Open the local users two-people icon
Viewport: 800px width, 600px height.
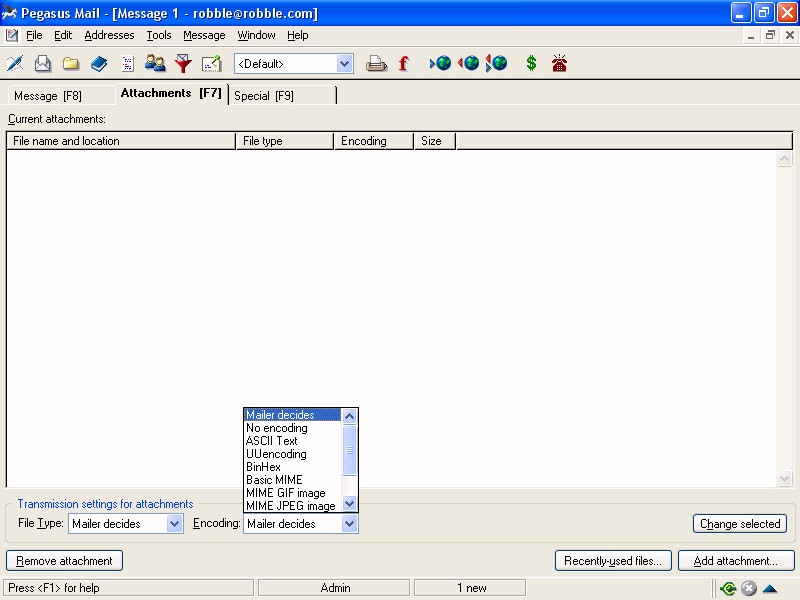coord(155,64)
